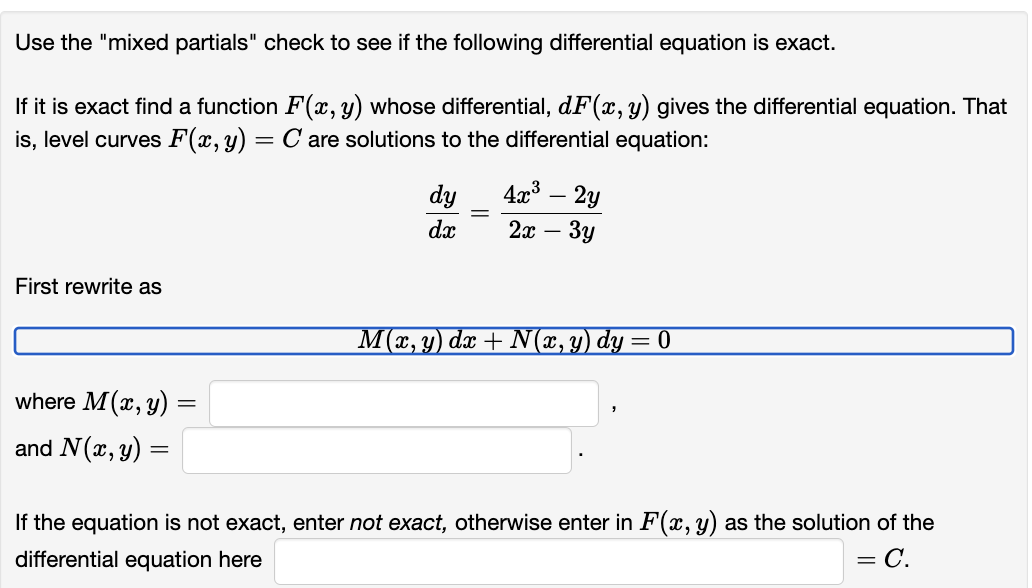Click F(x,y) in the final instruction sentence
This screenshot has width=1032, height=588.
[678, 523]
